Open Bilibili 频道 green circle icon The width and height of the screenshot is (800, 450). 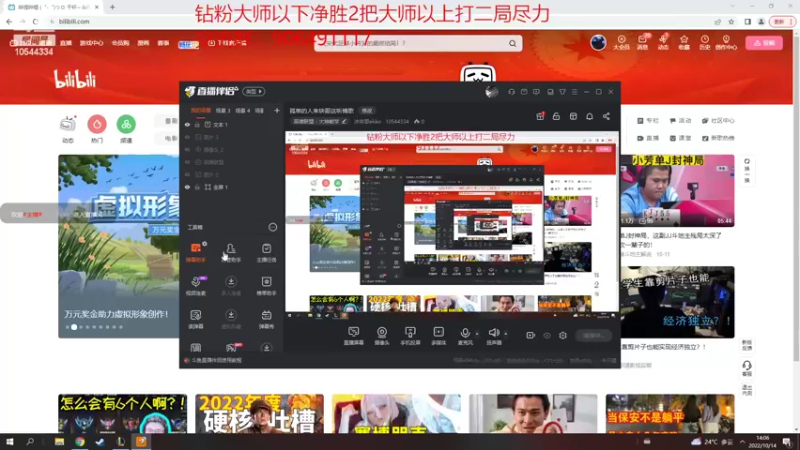[126, 124]
